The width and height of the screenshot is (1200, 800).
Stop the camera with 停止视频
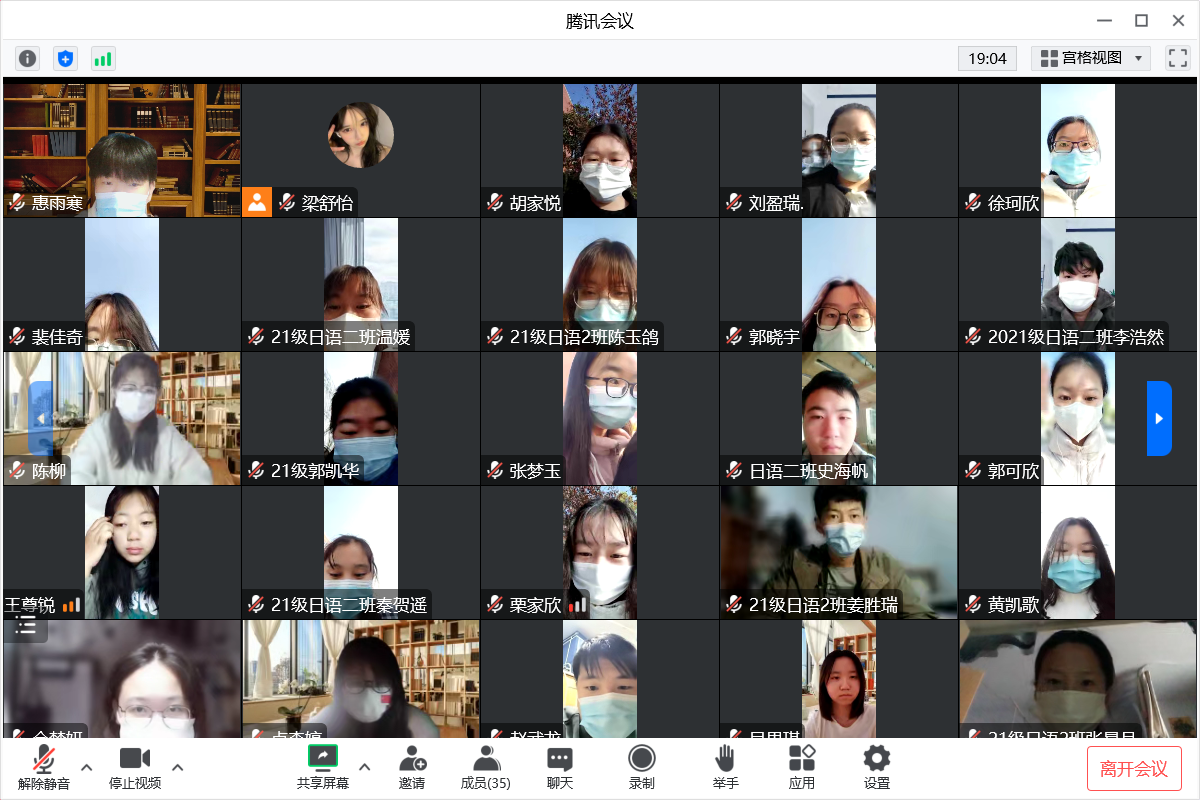click(135, 767)
